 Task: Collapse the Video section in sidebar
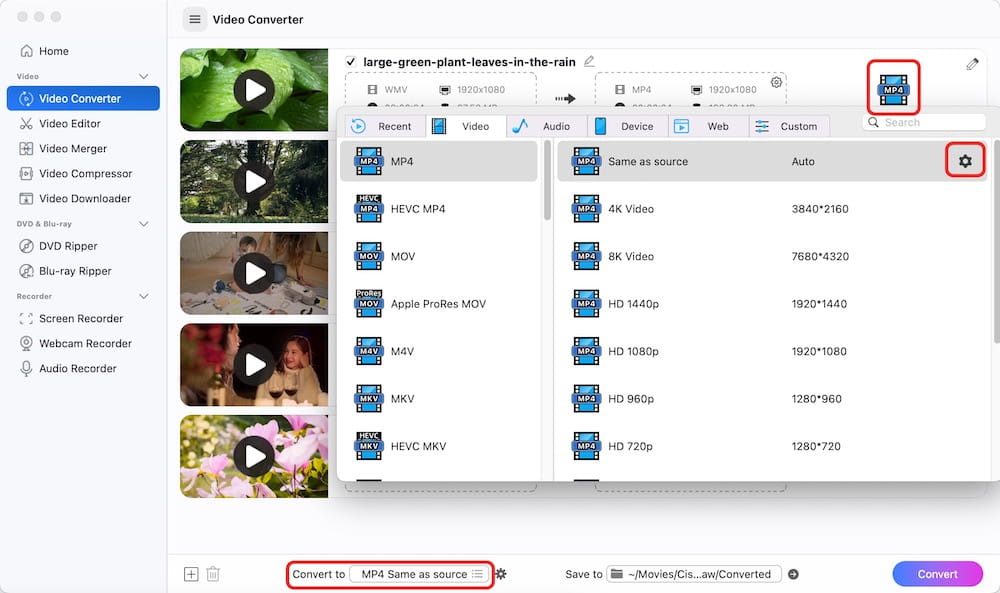point(143,77)
